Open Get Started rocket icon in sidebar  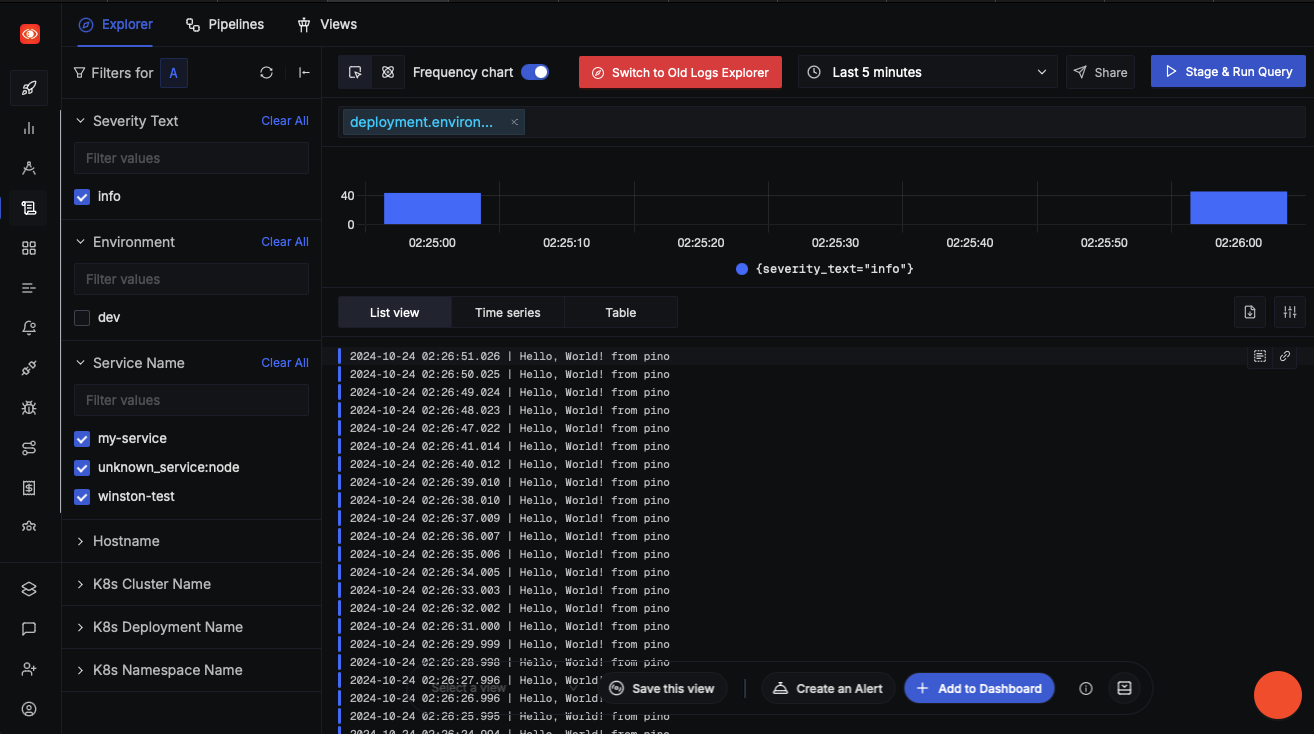click(x=29, y=88)
